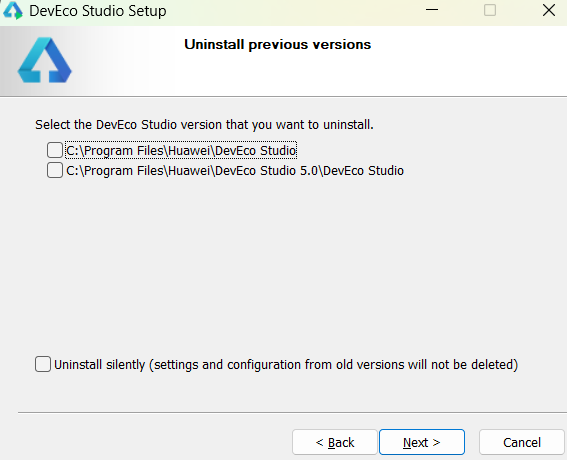Image resolution: width=567 pixels, height=460 pixels.
Task: Select the C:\Program Files\Huawei\DevEco Studio label
Action: pos(181,150)
